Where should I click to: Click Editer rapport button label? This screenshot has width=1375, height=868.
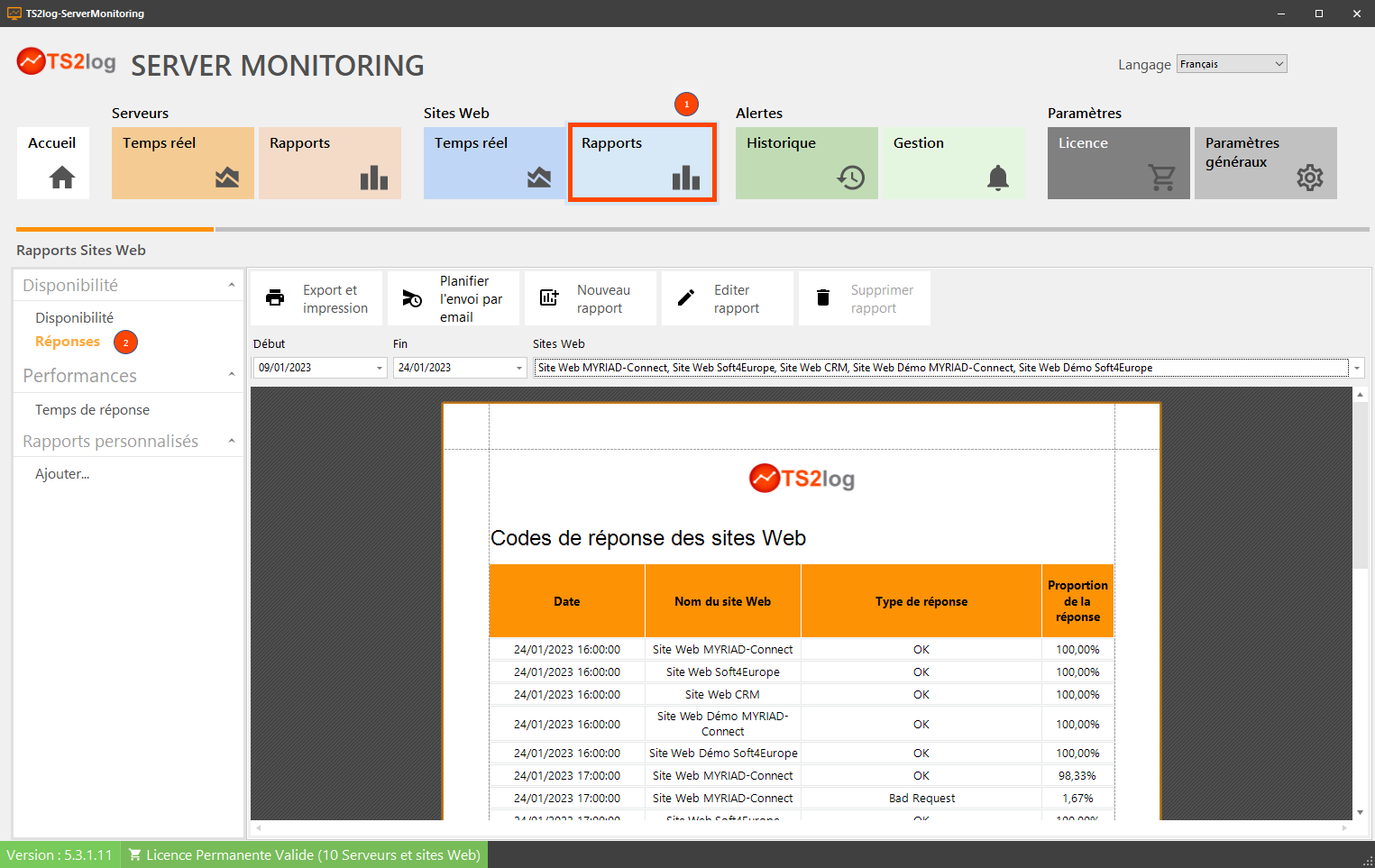click(x=737, y=299)
